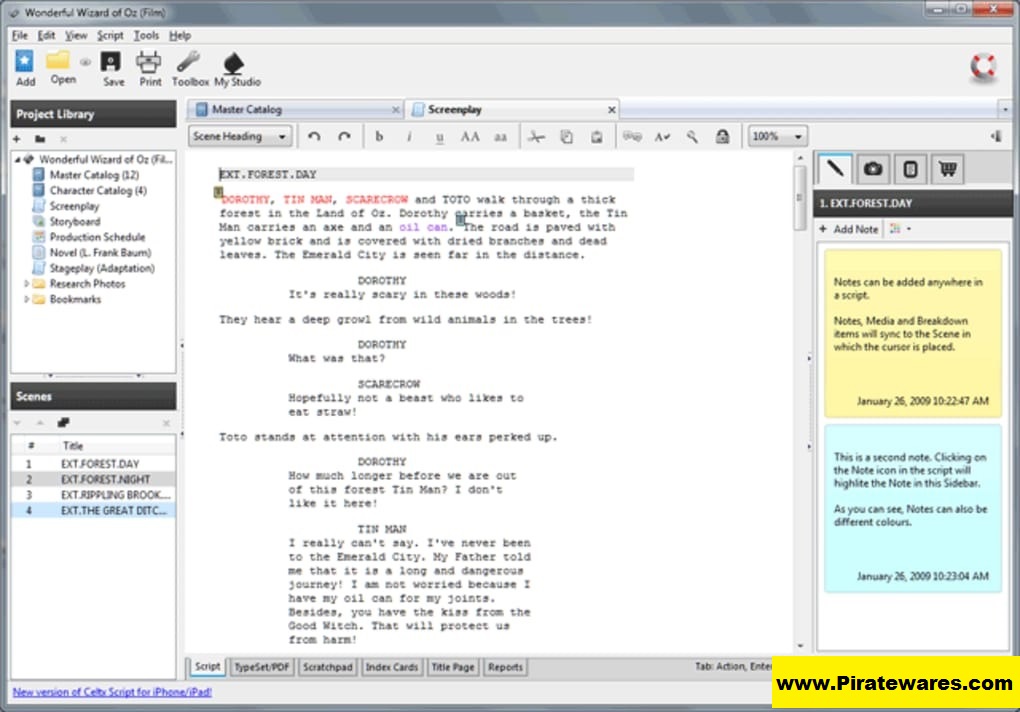Open the 100% zoom dropdown

pyautogui.click(x=778, y=137)
